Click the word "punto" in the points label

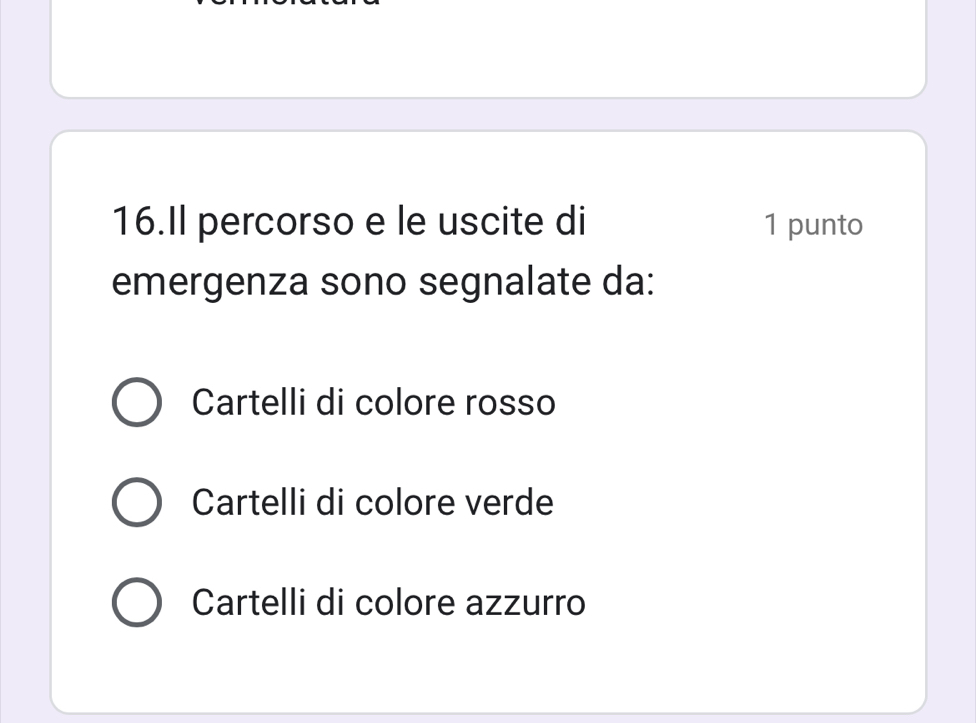(825, 225)
